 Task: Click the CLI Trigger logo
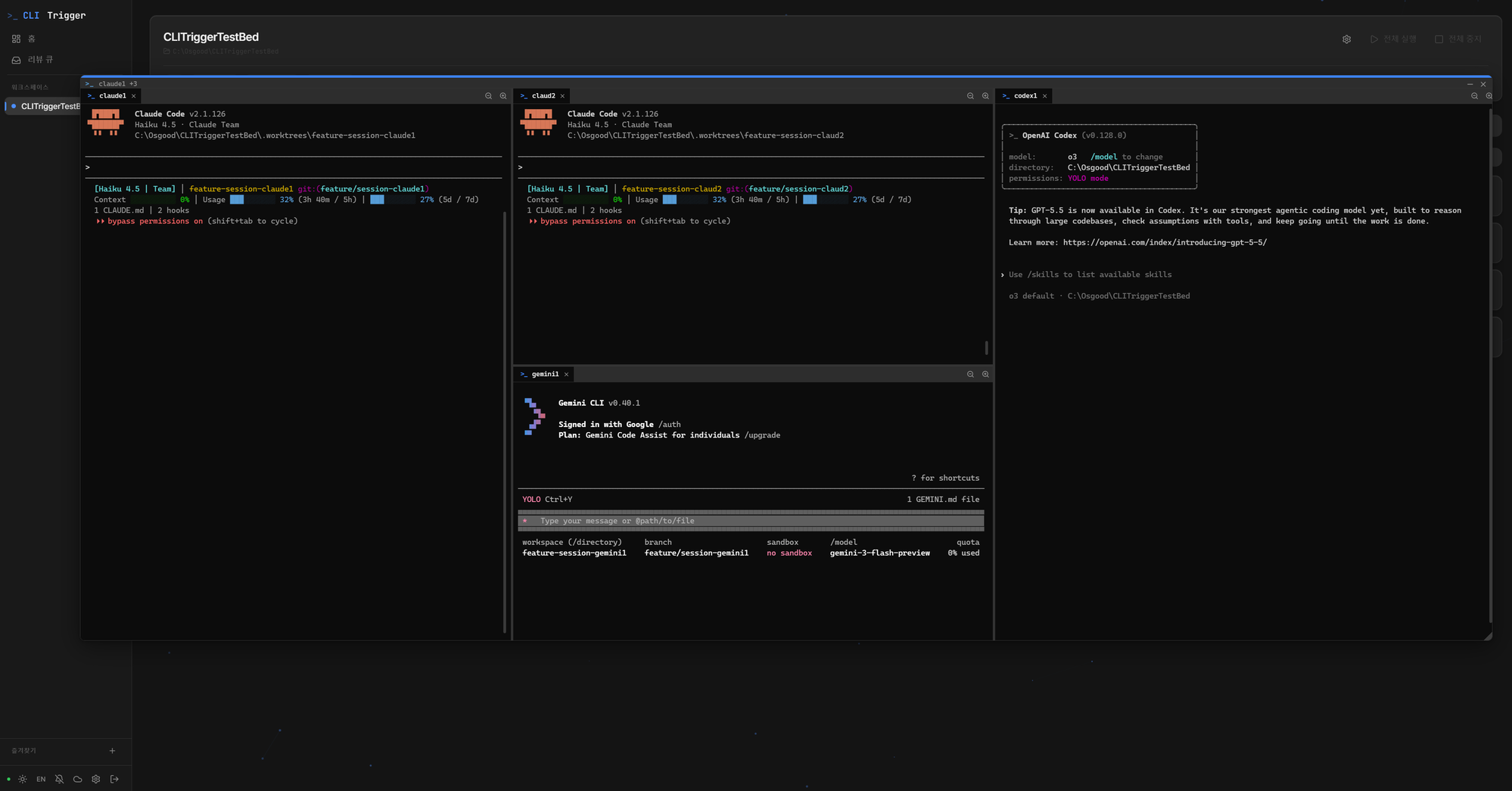tap(46, 15)
